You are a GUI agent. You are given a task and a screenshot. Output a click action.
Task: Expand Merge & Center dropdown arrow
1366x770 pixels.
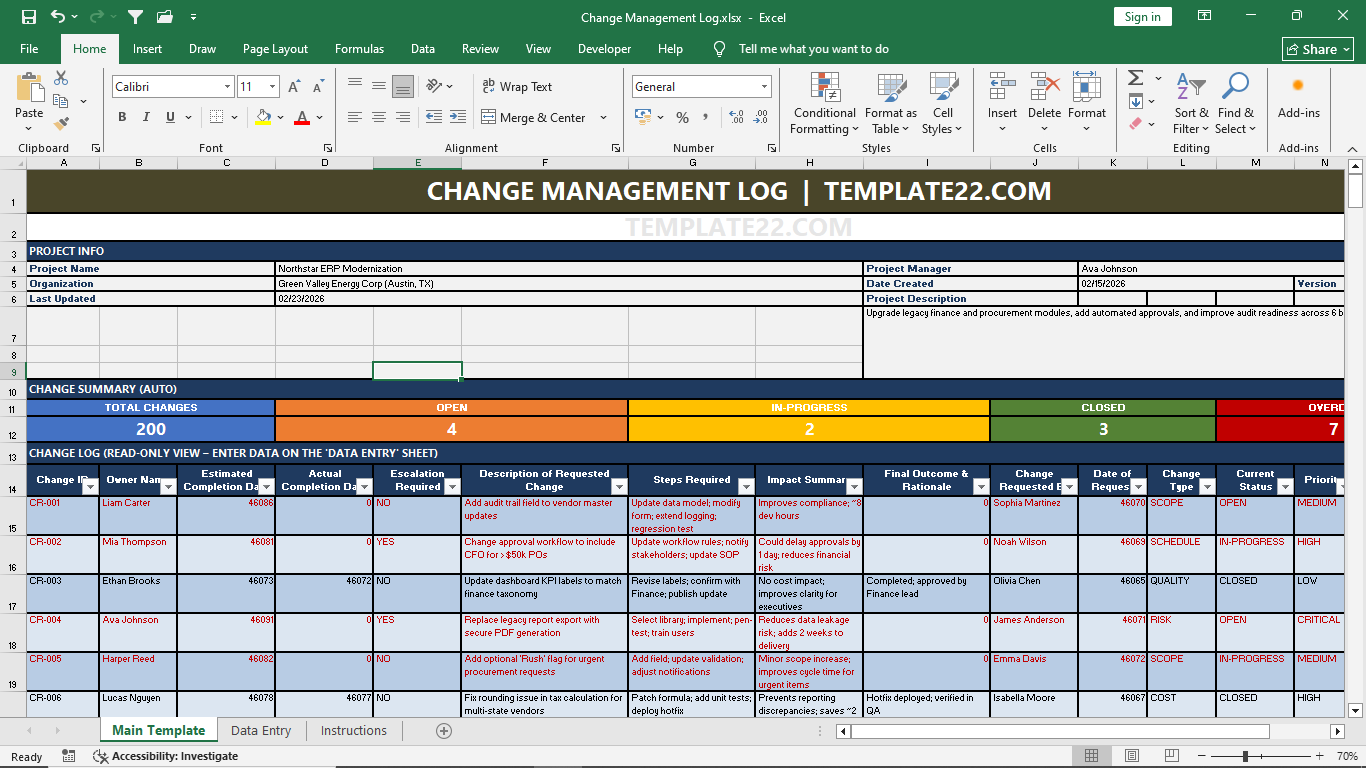pos(604,118)
